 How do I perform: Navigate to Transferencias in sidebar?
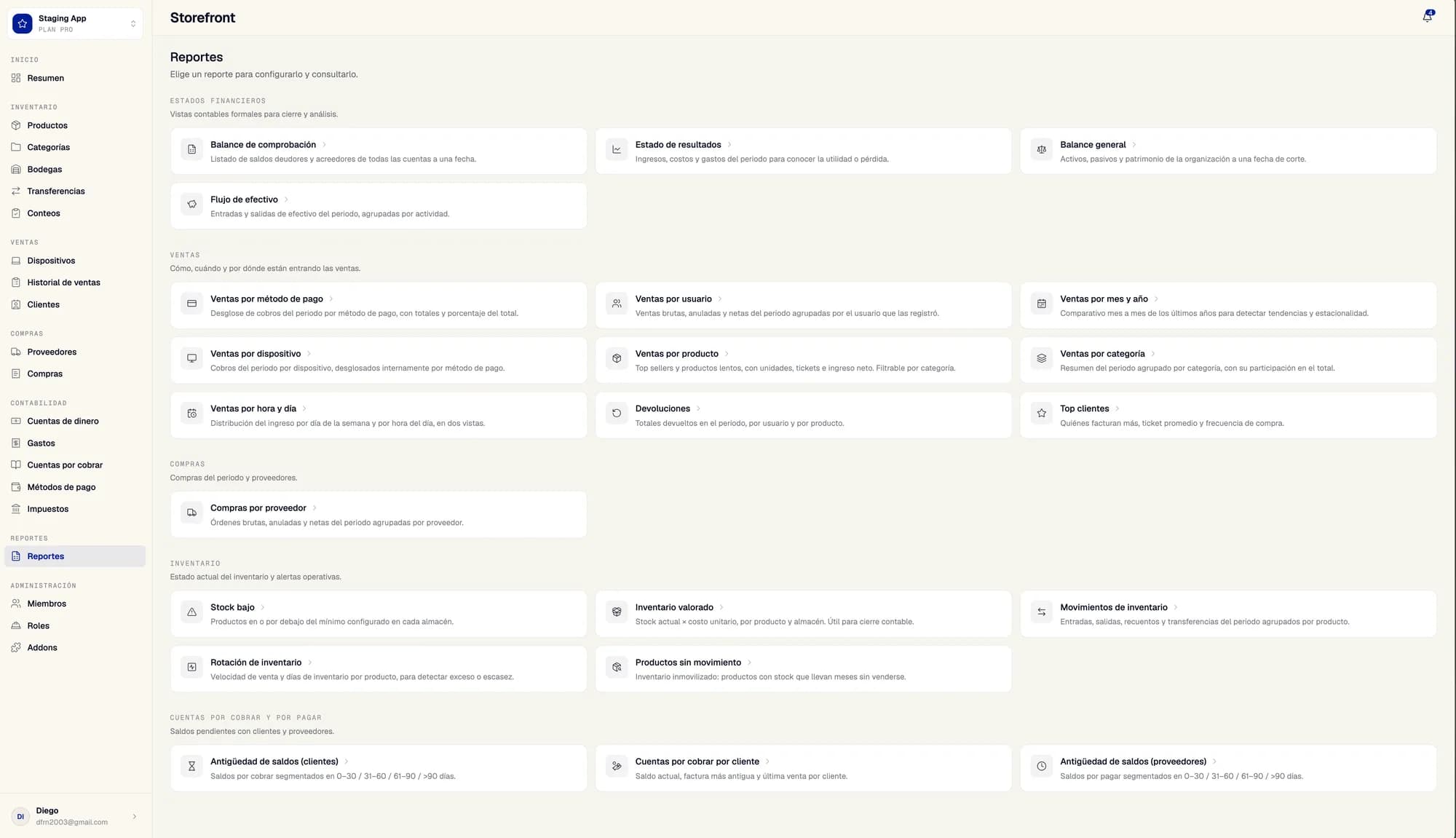coord(75,191)
